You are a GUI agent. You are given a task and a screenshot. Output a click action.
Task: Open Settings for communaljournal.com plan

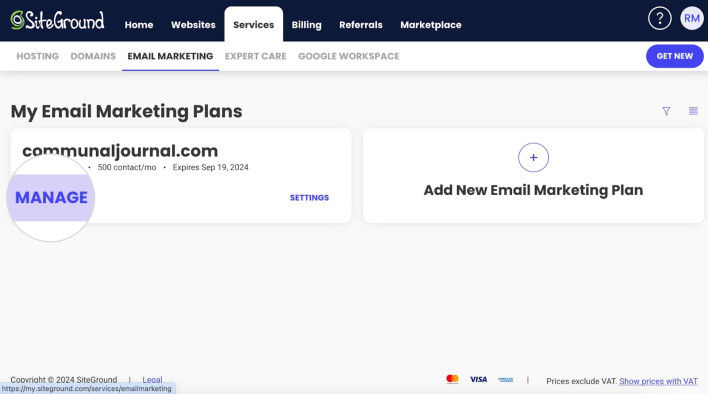coord(309,198)
